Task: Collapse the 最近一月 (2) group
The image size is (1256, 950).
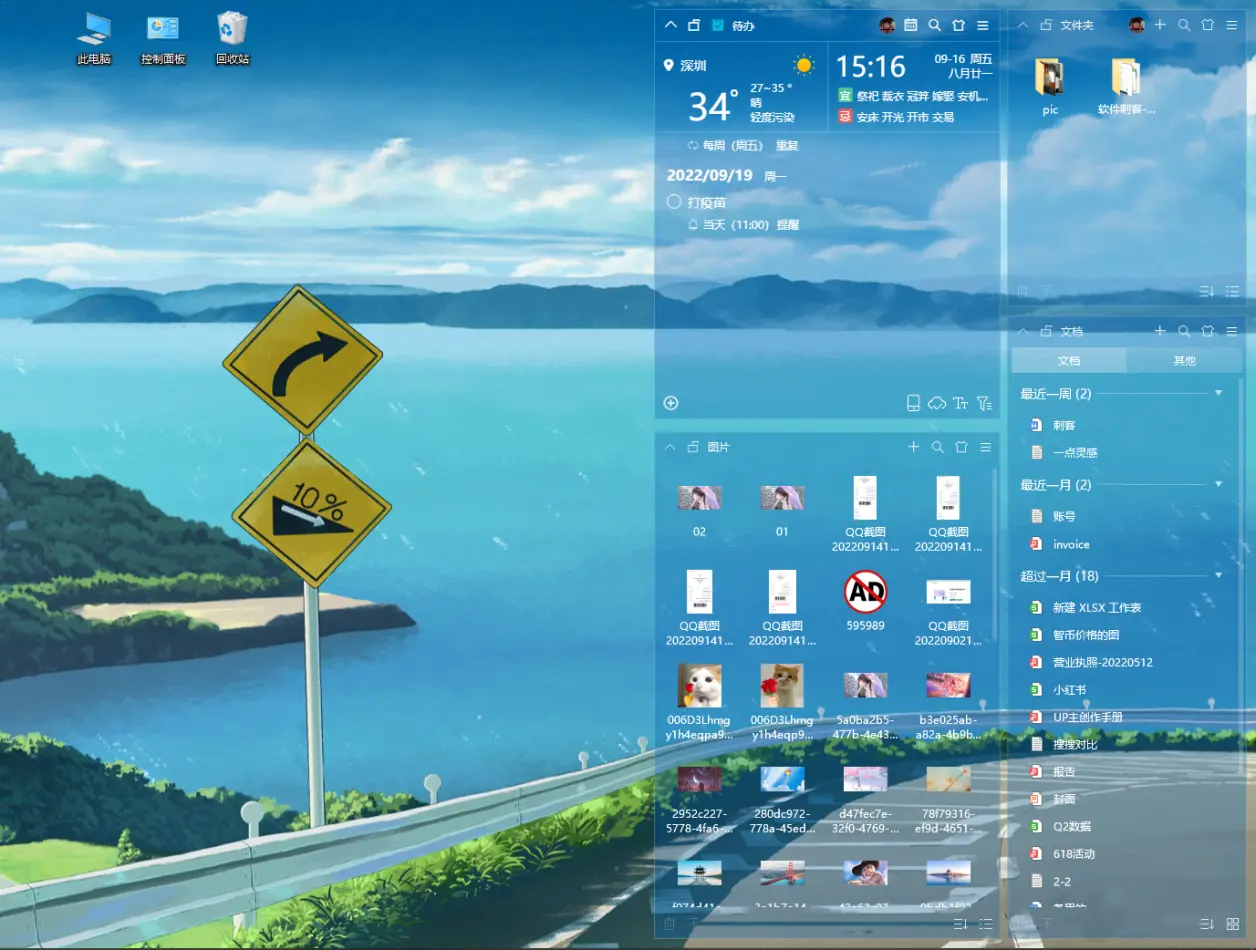Action: 1218,484
